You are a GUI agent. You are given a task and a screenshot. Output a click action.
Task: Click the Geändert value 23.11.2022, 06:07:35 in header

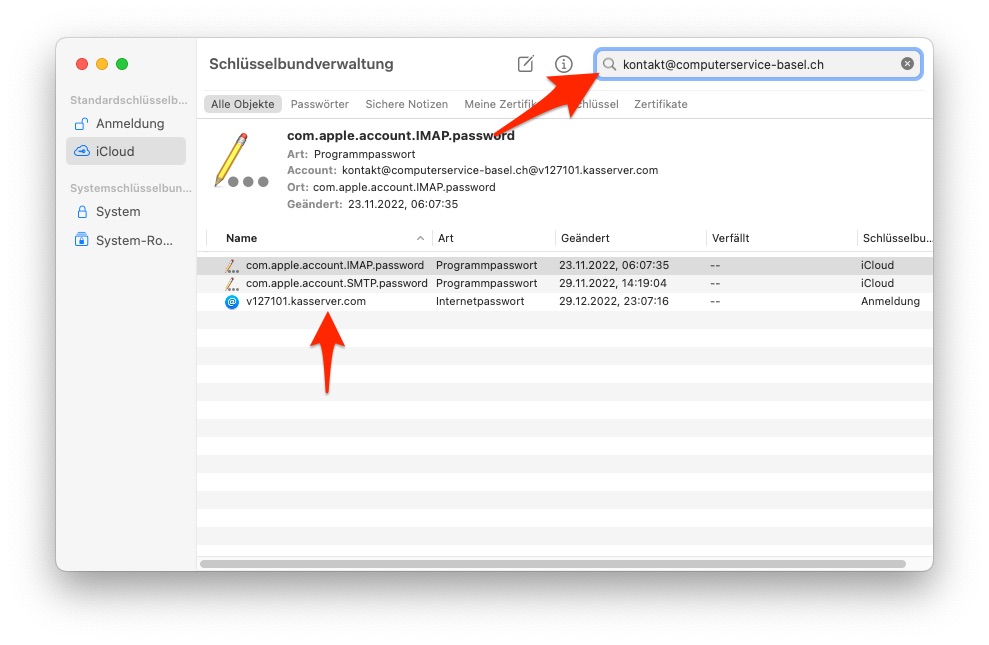pos(403,204)
